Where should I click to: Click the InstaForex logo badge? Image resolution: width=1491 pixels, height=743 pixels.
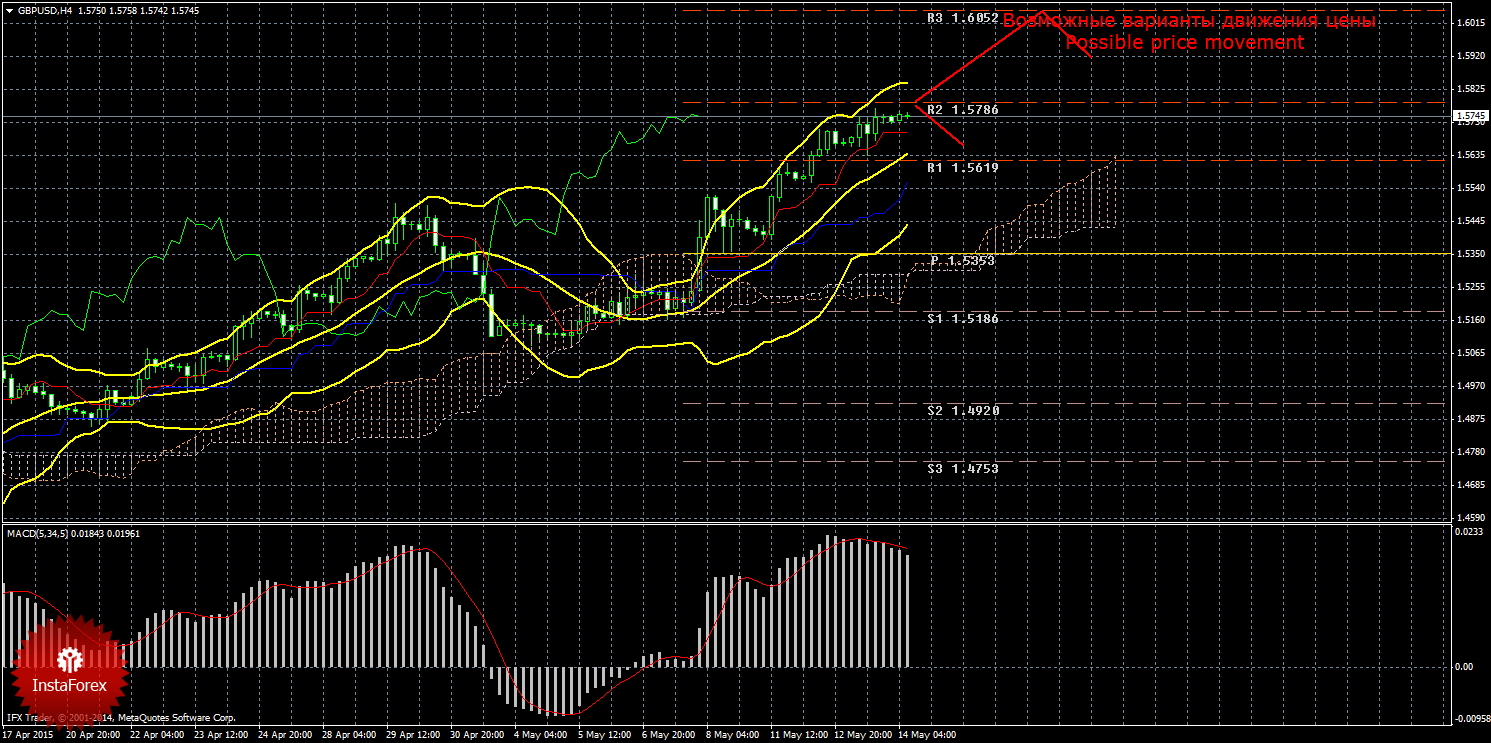click(70, 668)
